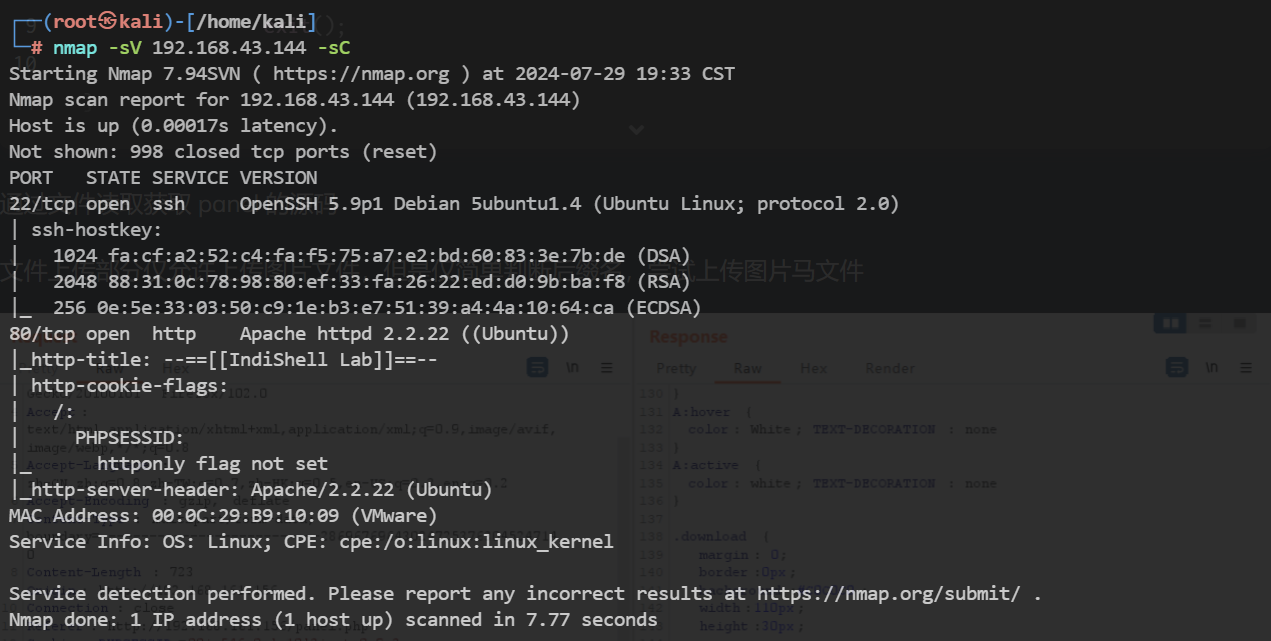Click the nmap command line in terminal
The width and height of the screenshot is (1271, 641).
201,48
